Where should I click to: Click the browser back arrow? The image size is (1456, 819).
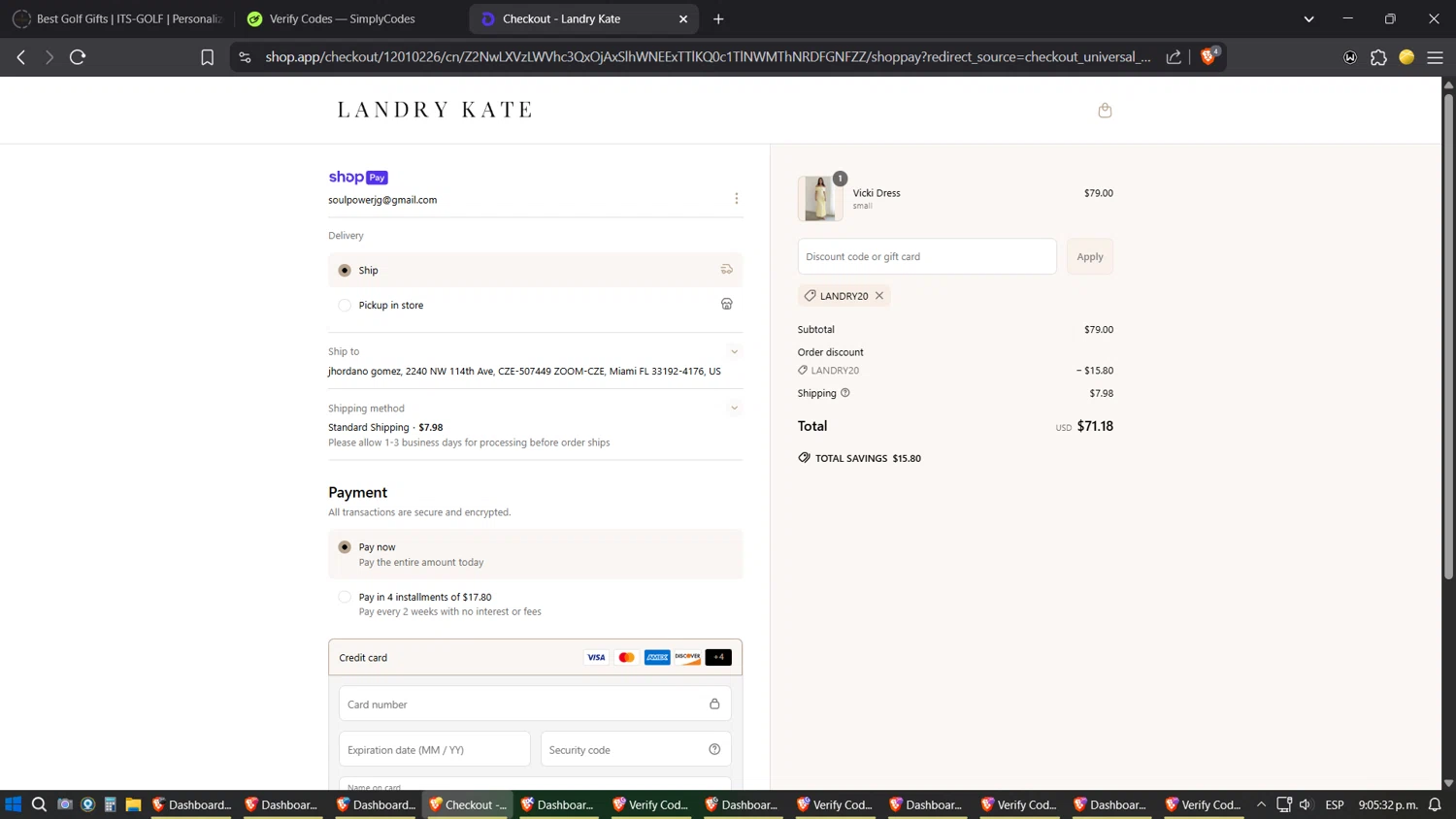pos(20,57)
